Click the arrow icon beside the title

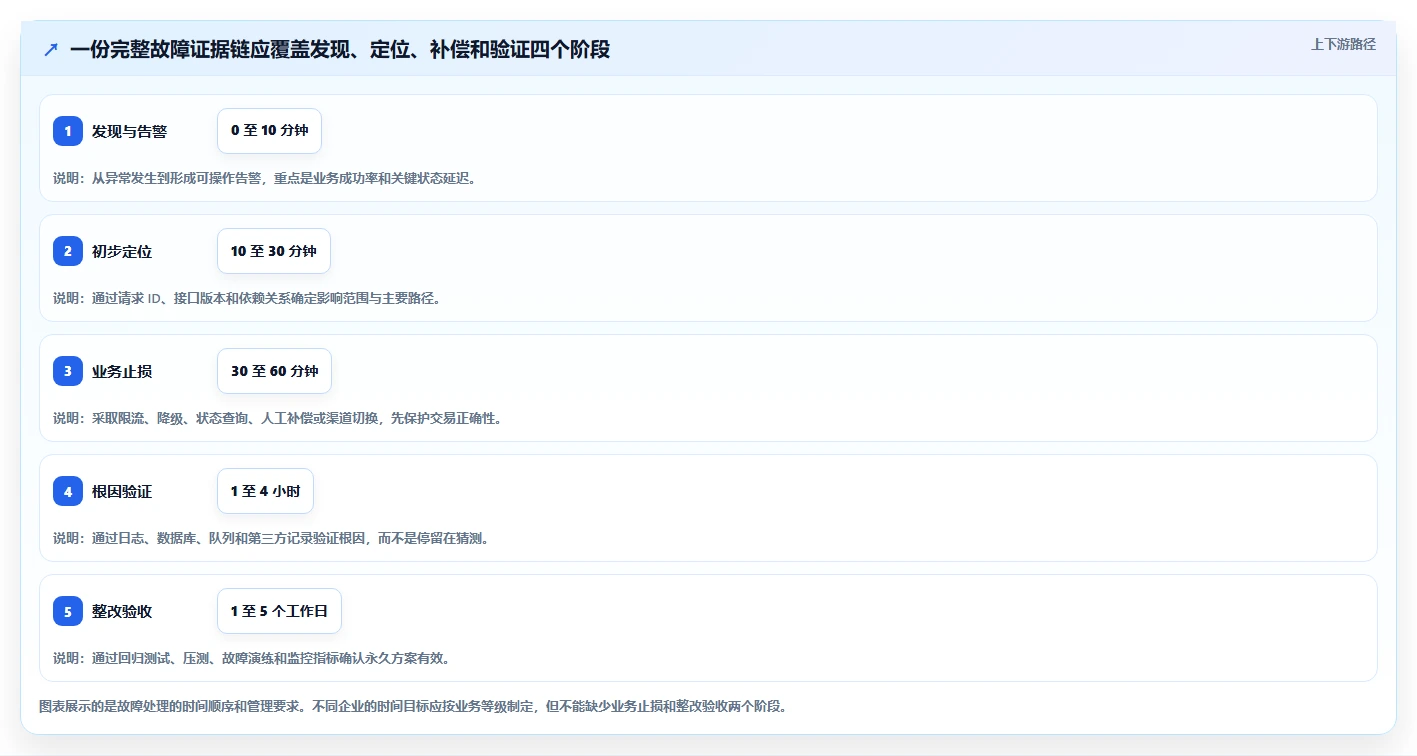pyautogui.click(x=51, y=49)
